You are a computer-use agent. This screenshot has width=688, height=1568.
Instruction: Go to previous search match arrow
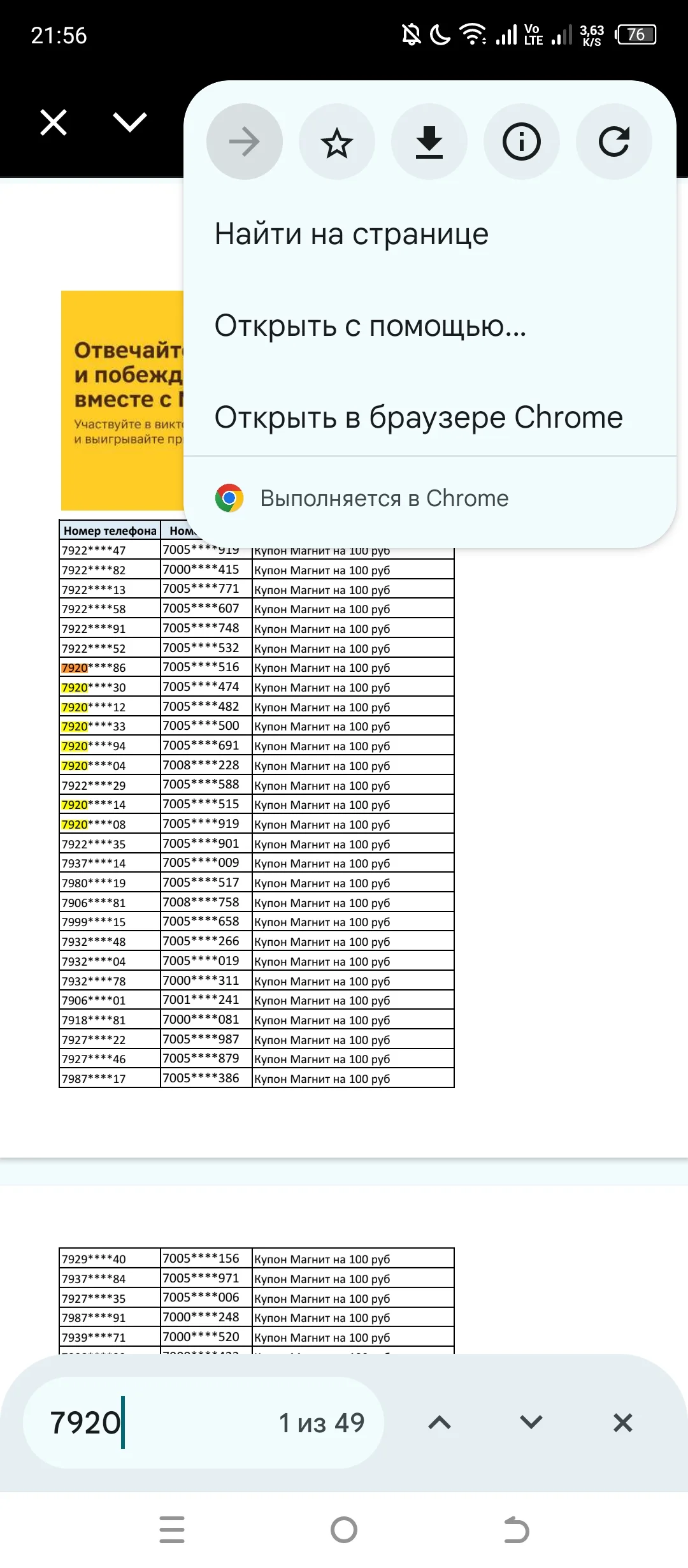tap(440, 1423)
